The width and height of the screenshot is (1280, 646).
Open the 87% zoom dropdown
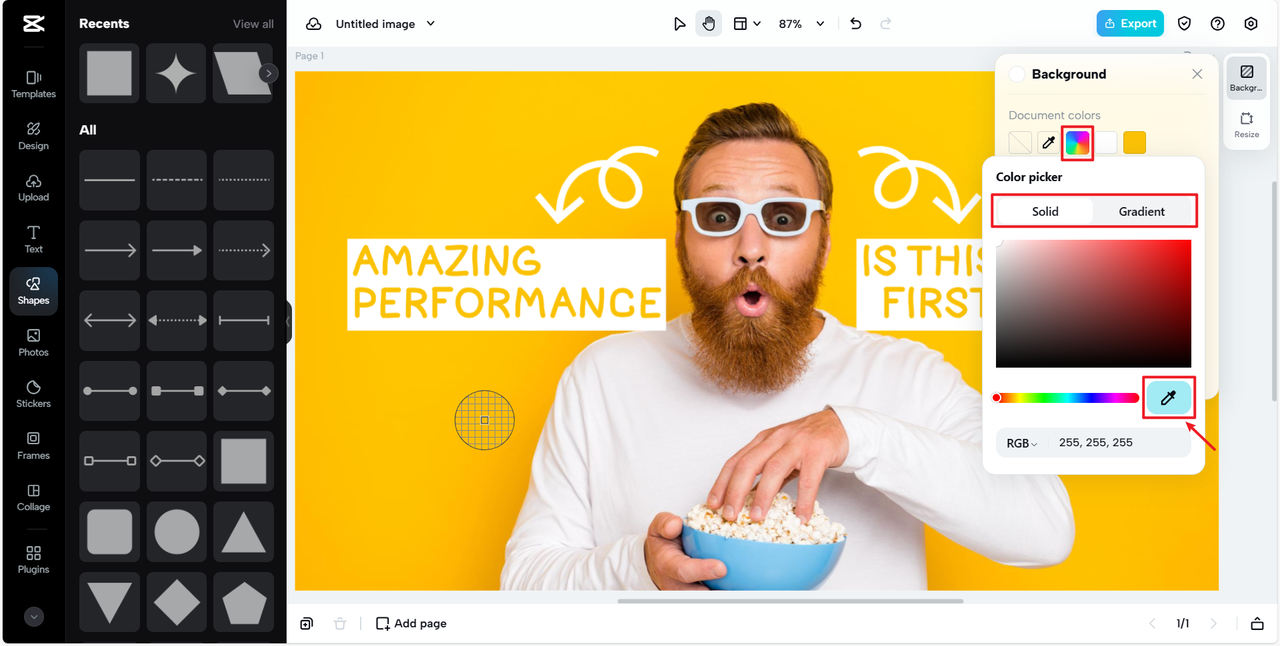[x=802, y=24]
